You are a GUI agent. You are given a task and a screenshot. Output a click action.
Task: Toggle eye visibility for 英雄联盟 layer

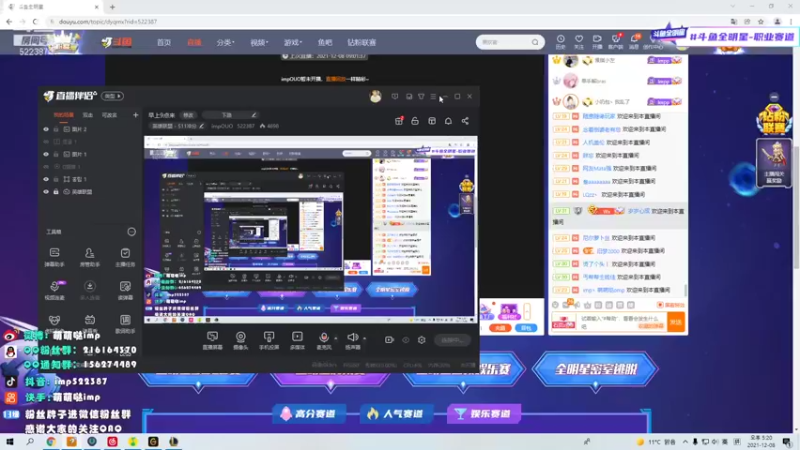(x=46, y=192)
